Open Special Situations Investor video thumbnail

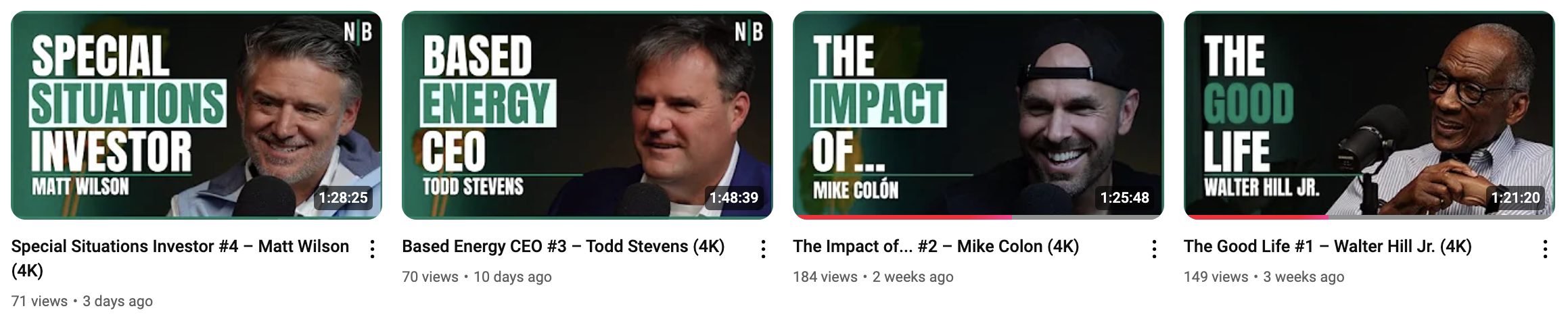pos(196,115)
